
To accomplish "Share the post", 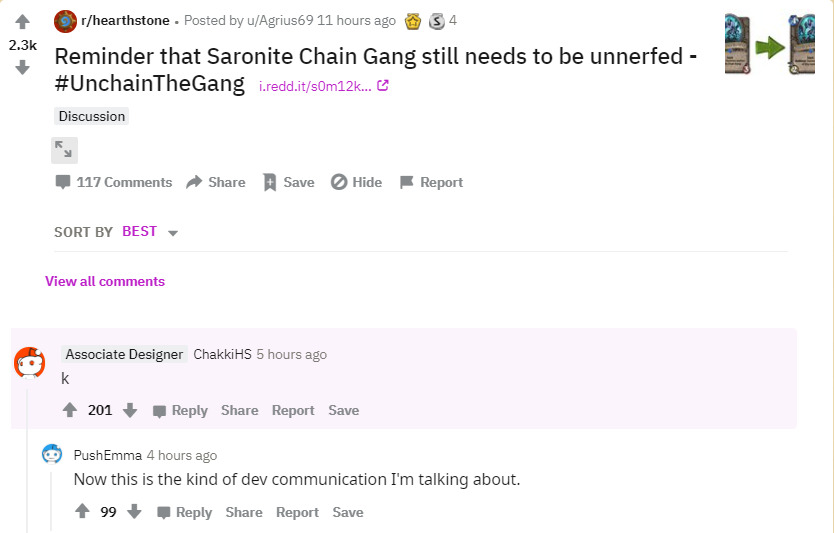I will point(216,182).
